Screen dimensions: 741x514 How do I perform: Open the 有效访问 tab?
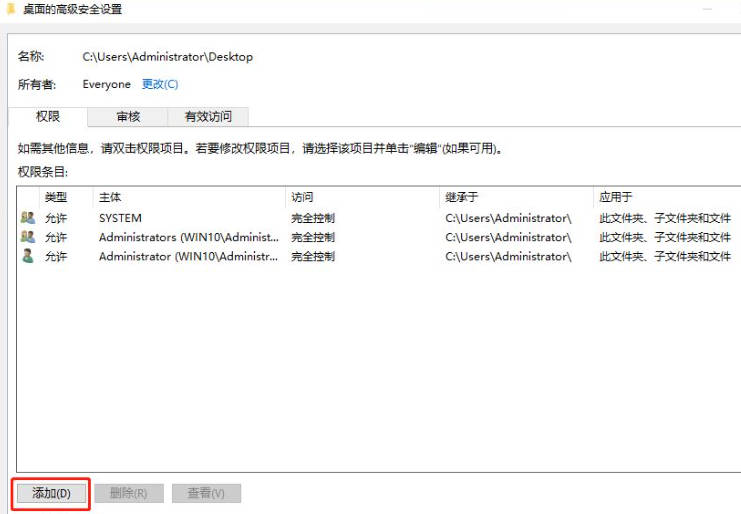click(x=208, y=117)
